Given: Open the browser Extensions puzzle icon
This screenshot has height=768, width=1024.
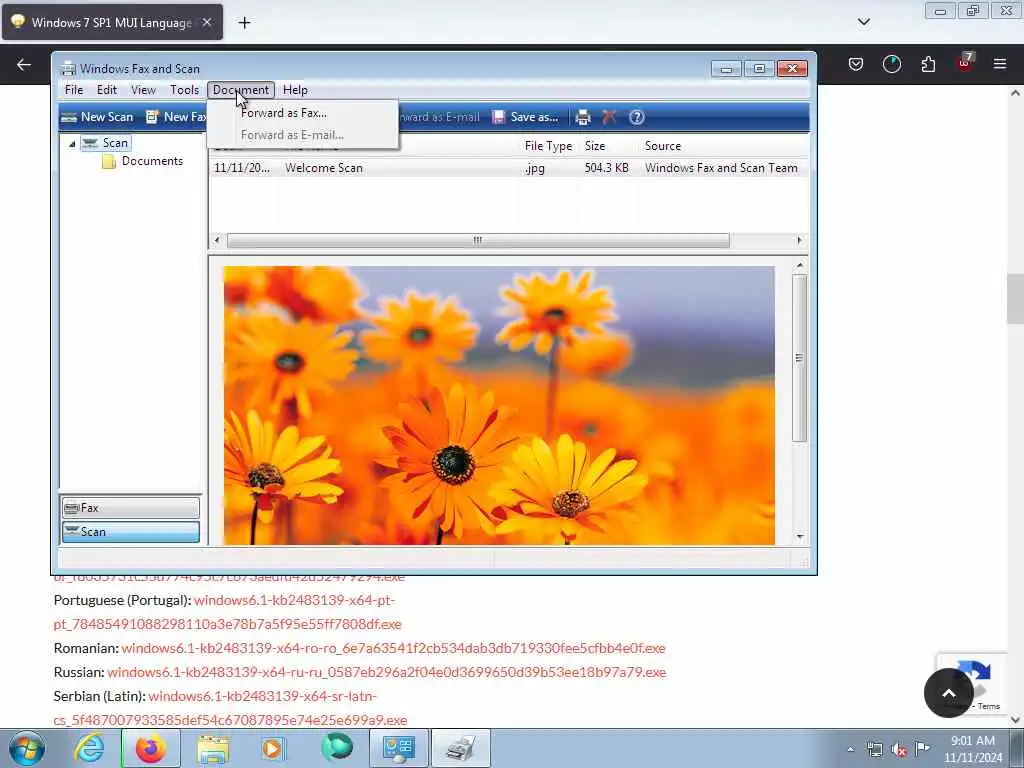Looking at the screenshot, I should pos(928,64).
